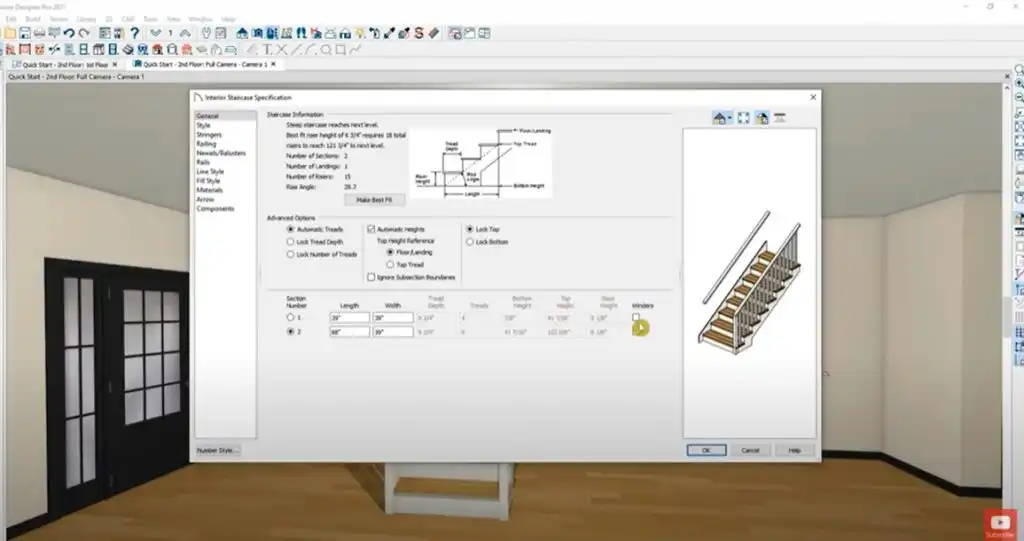
Task: Open the Railing panel
Action: click(206, 144)
